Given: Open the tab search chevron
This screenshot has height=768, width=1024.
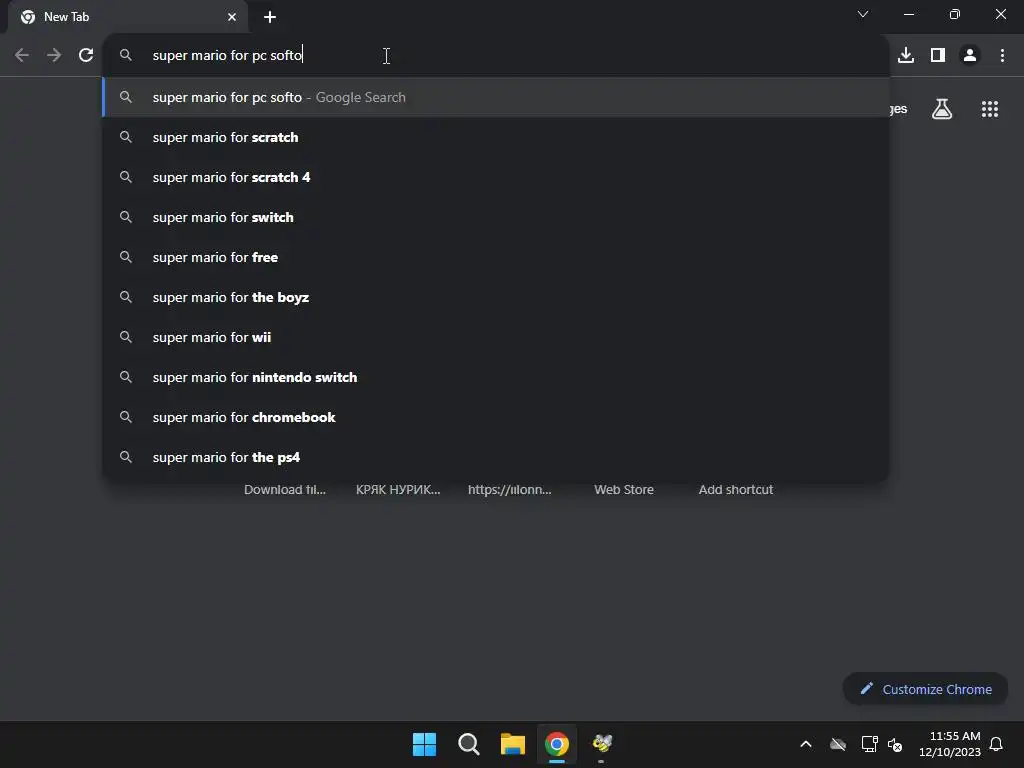Looking at the screenshot, I should coord(863,14).
